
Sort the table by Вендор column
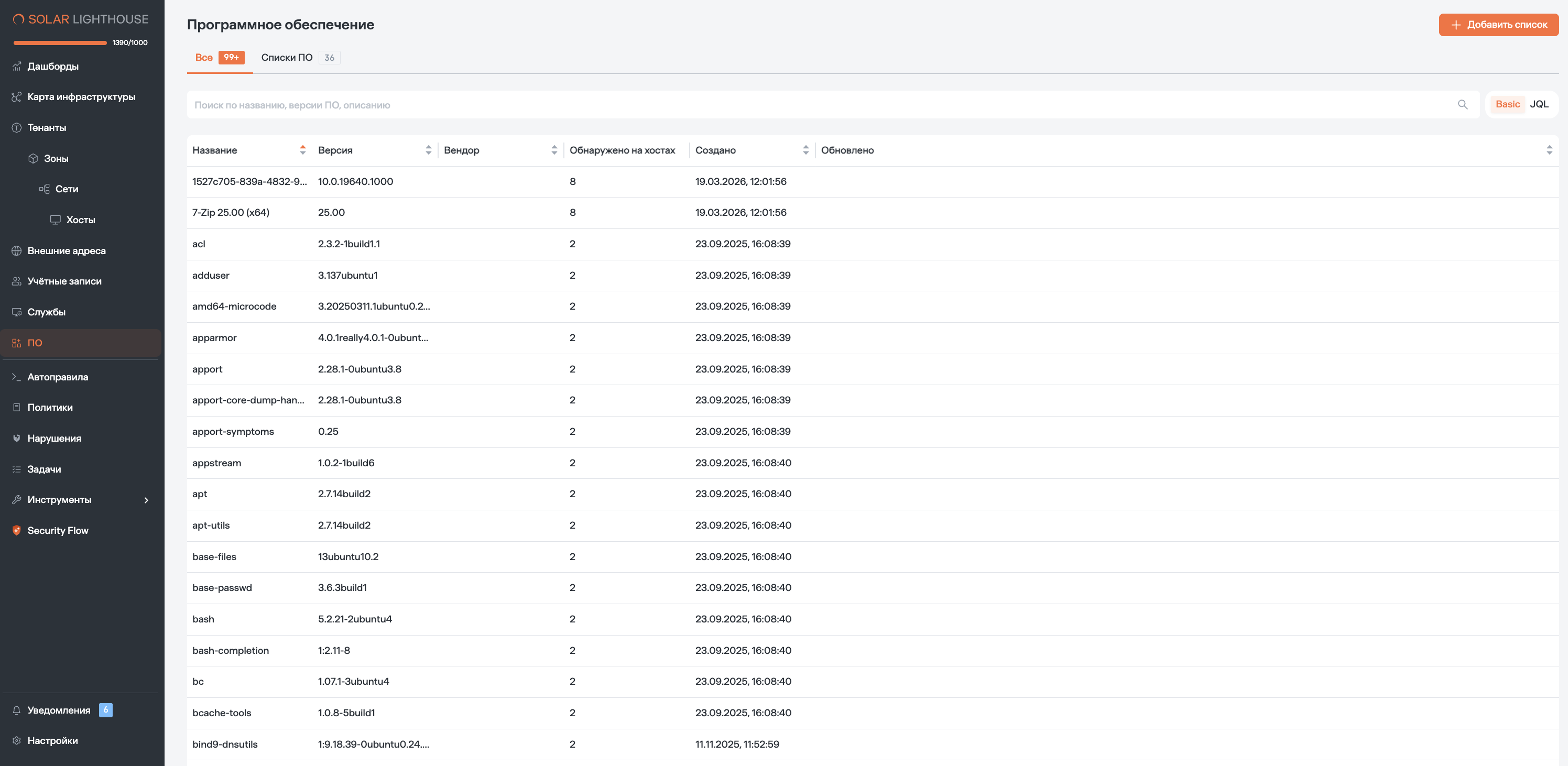click(x=554, y=150)
